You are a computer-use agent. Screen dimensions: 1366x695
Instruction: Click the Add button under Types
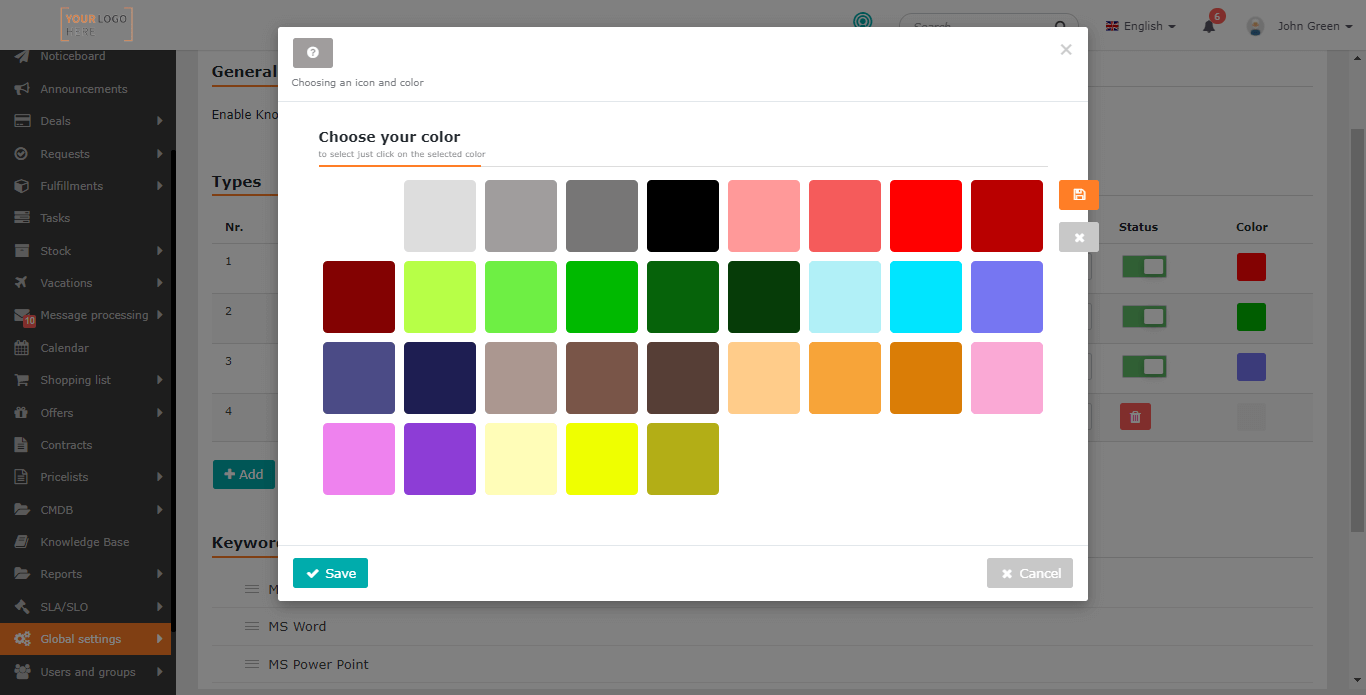[243, 474]
